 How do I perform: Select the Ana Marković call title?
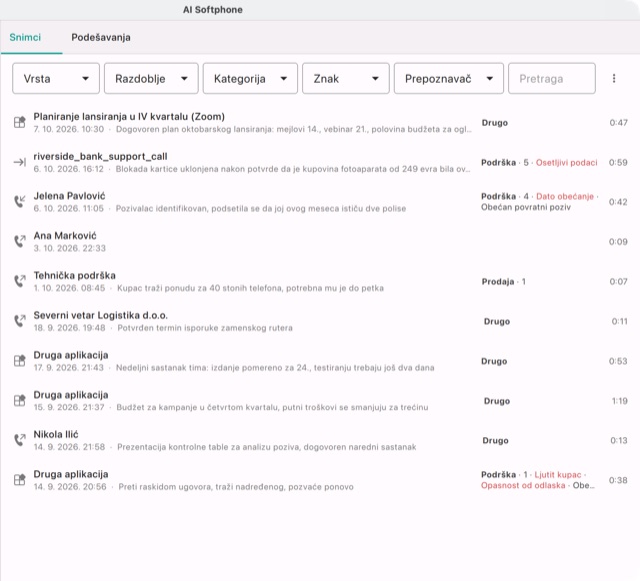point(65,236)
